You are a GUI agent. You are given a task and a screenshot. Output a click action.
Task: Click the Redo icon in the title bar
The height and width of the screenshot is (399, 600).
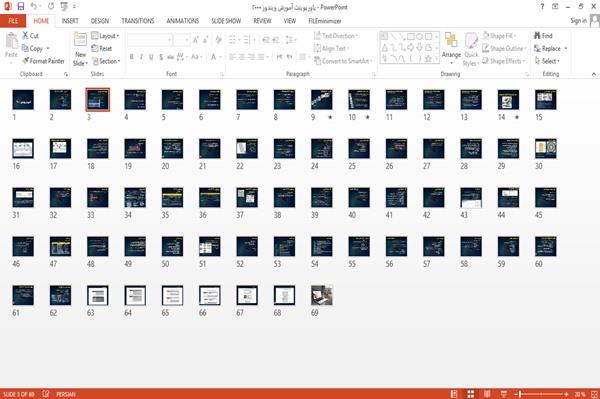click(51, 6)
